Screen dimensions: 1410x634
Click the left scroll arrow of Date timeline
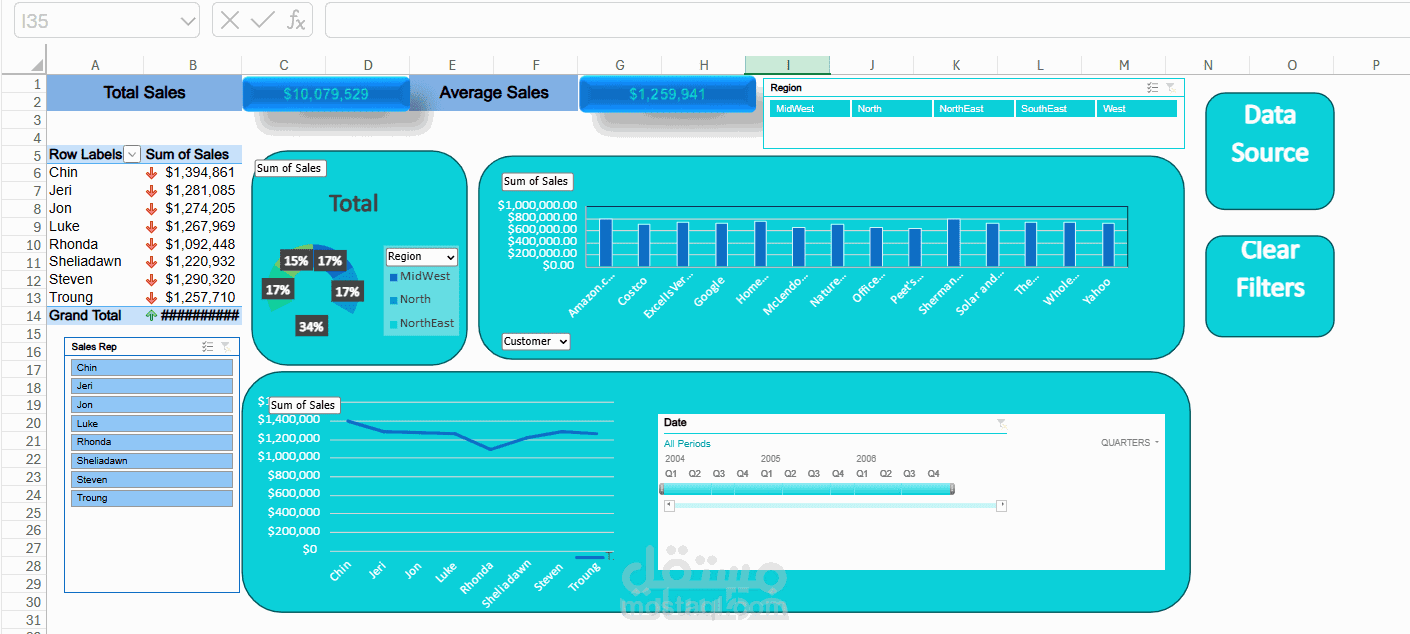[x=670, y=506]
